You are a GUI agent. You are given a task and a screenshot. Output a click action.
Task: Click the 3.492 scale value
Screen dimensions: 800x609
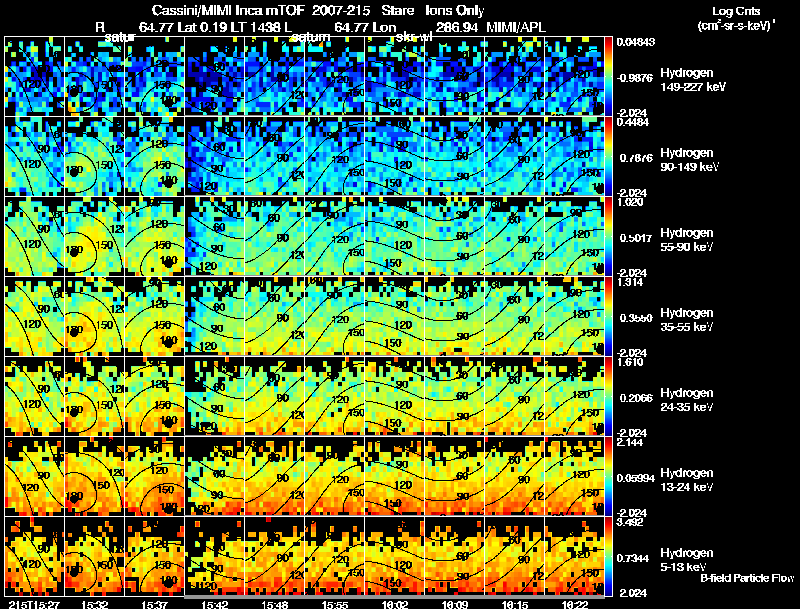pyautogui.click(x=630, y=522)
